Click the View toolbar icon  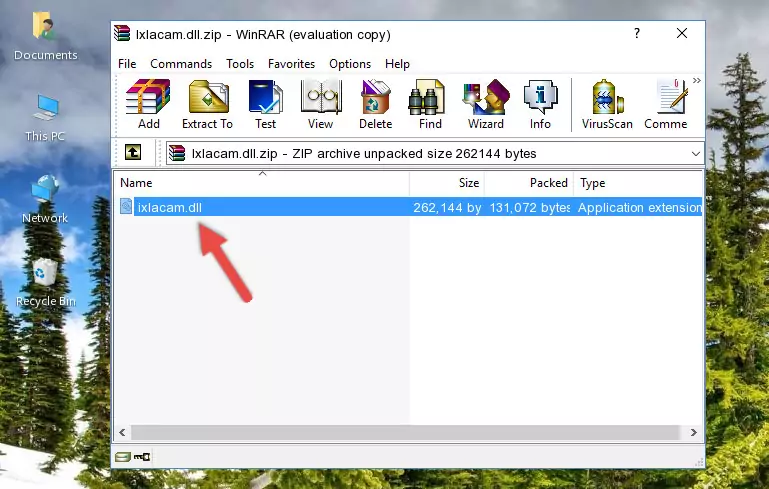click(x=320, y=104)
